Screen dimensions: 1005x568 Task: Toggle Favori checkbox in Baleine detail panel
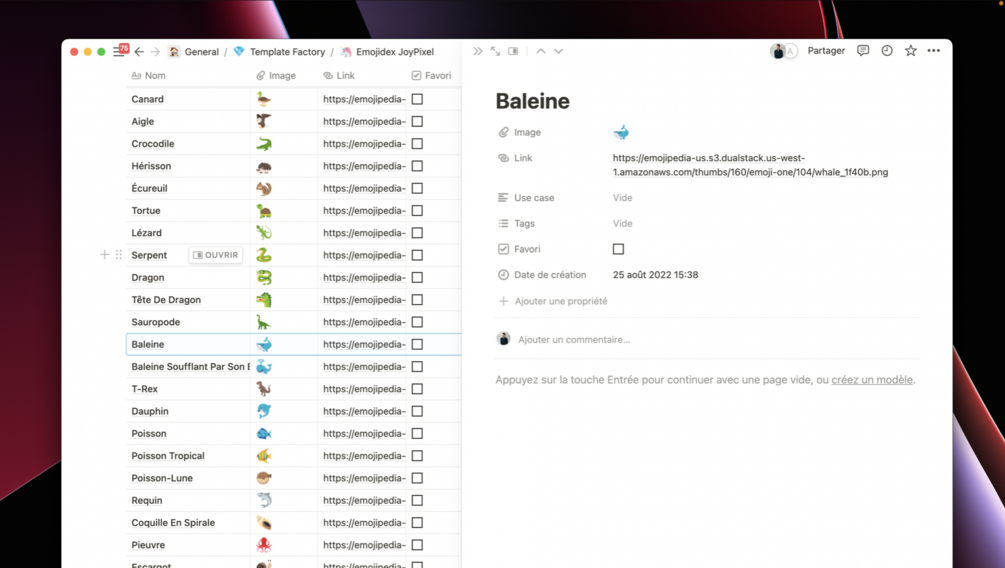pyautogui.click(x=619, y=249)
